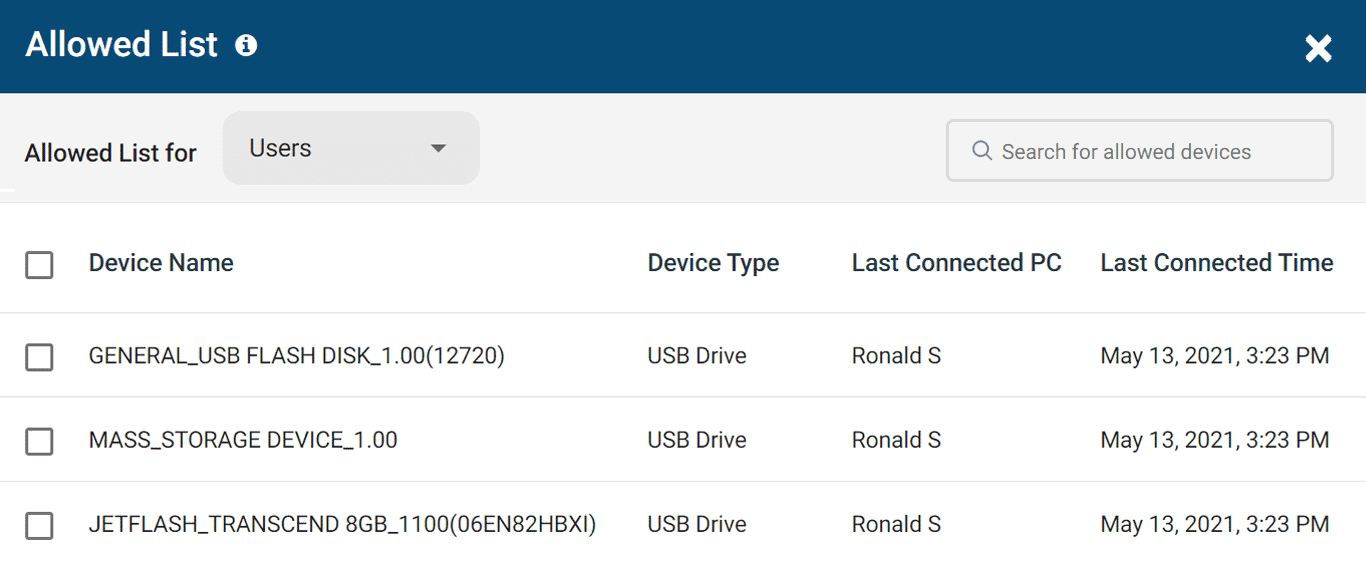The width and height of the screenshot is (1366, 573).
Task: Click the dropdown arrow next to Users
Action: [x=437, y=149]
